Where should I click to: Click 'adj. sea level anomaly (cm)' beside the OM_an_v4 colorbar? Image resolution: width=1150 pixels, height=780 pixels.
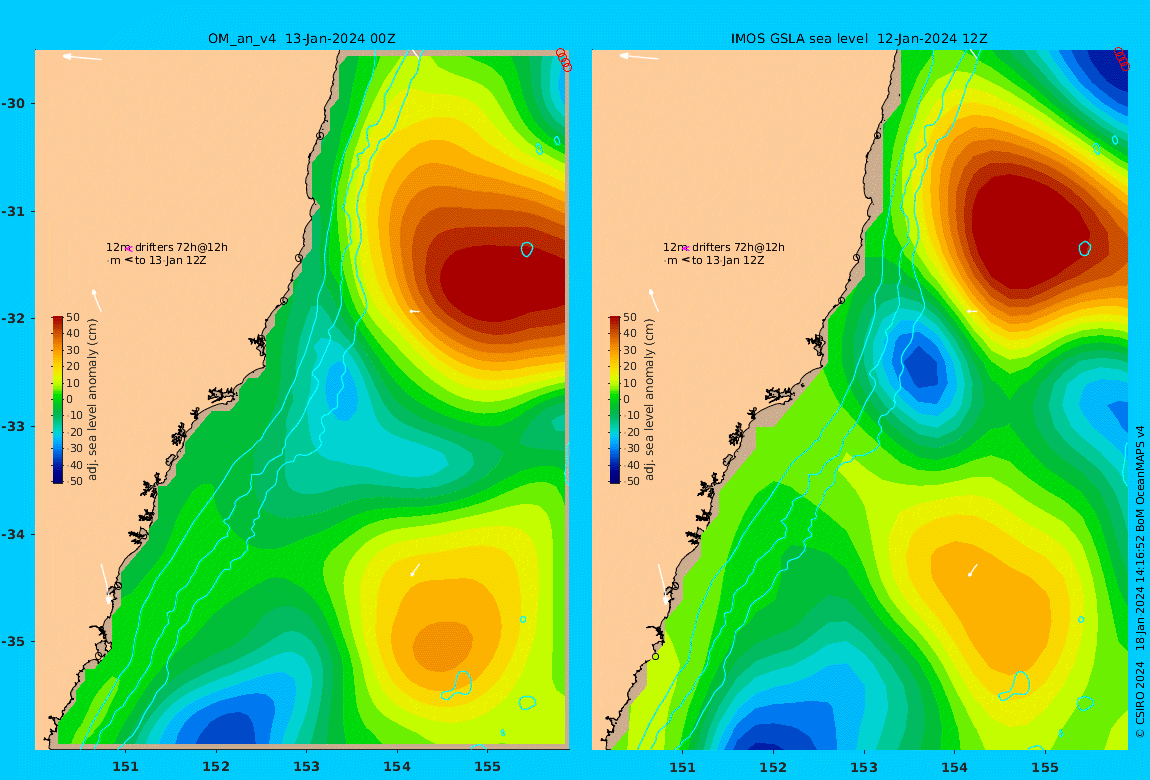[x=92, y=400]
